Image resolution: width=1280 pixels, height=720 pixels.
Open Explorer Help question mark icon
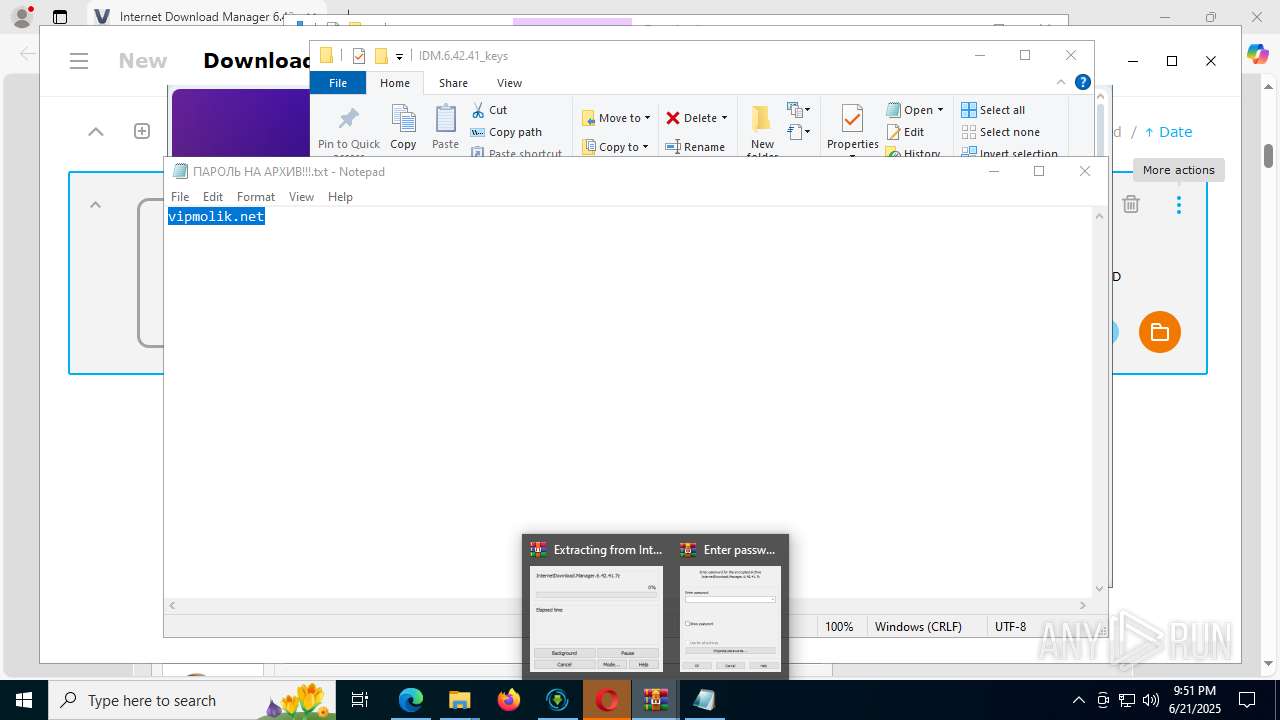(x=1082, y=83)
